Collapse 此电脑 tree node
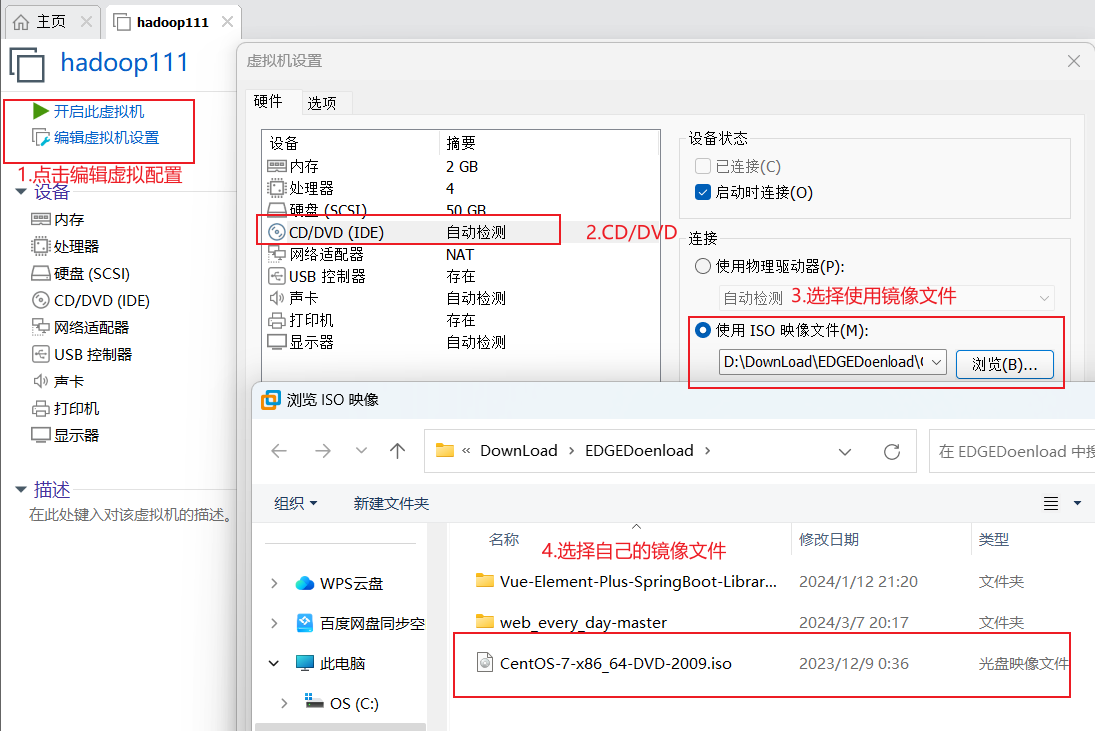The image size is (1095, 731). point(274,663)
